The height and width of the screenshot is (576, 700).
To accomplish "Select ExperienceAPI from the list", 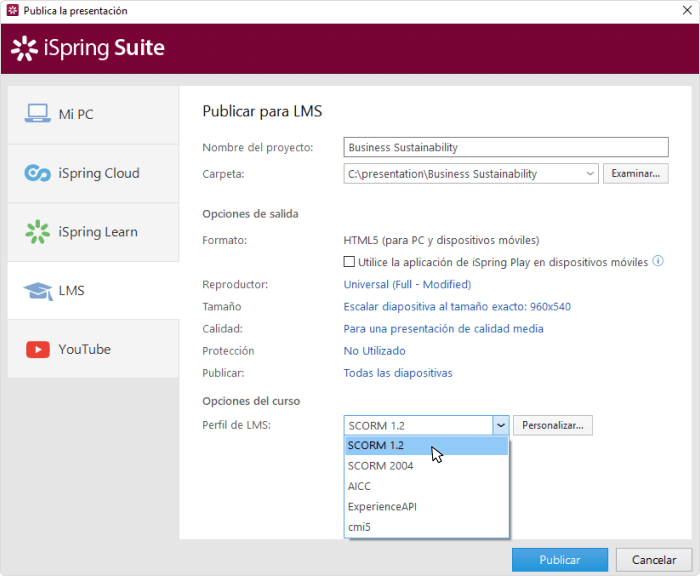I will click(426, 507).
